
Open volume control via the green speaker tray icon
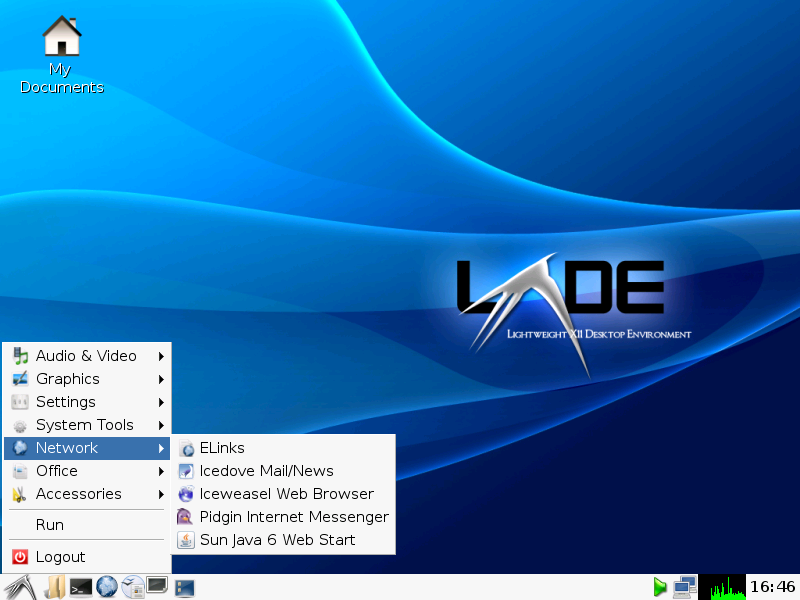(x=660, y=587)
